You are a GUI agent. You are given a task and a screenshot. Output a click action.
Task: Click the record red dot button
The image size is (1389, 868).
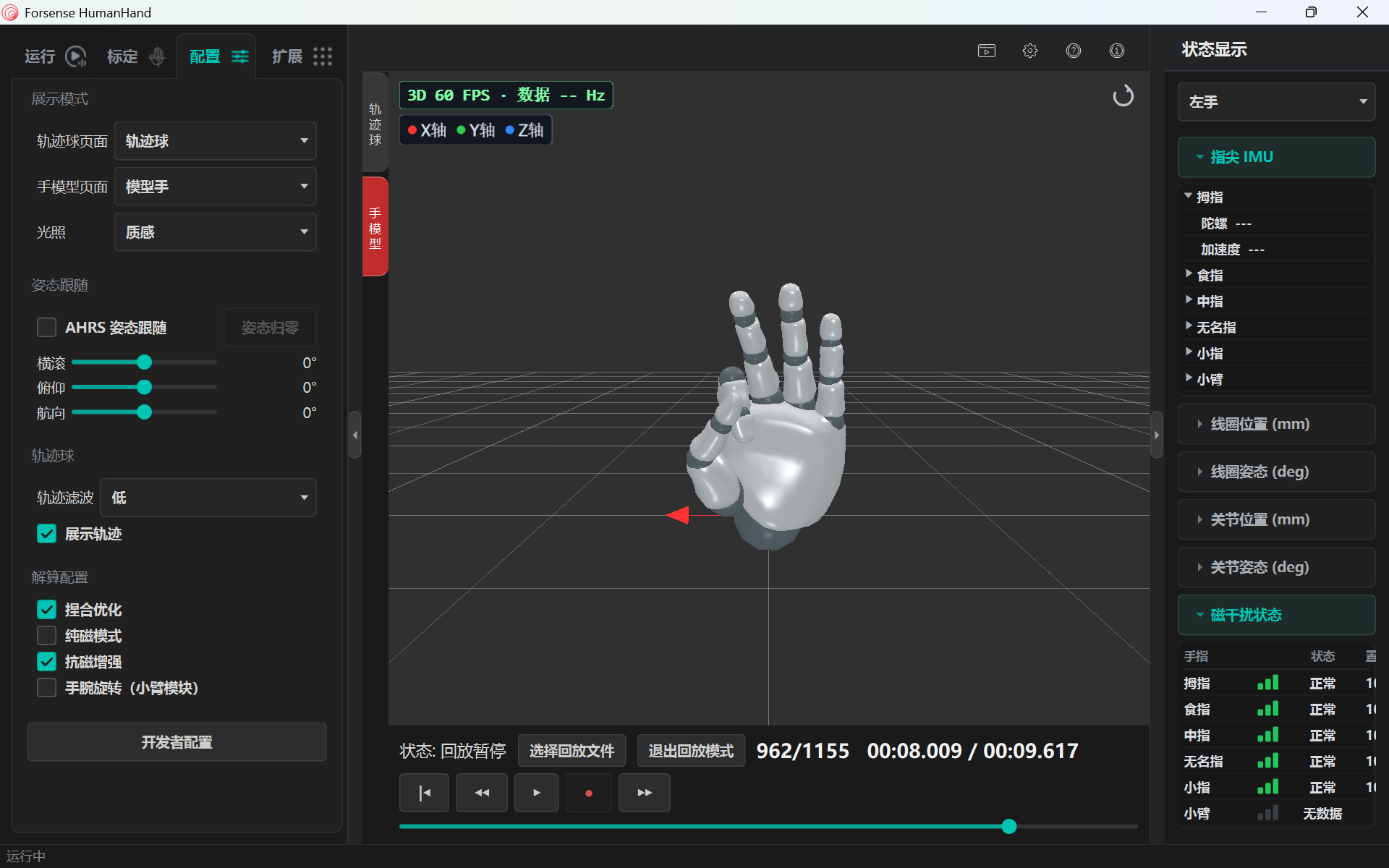click(589, 793)
